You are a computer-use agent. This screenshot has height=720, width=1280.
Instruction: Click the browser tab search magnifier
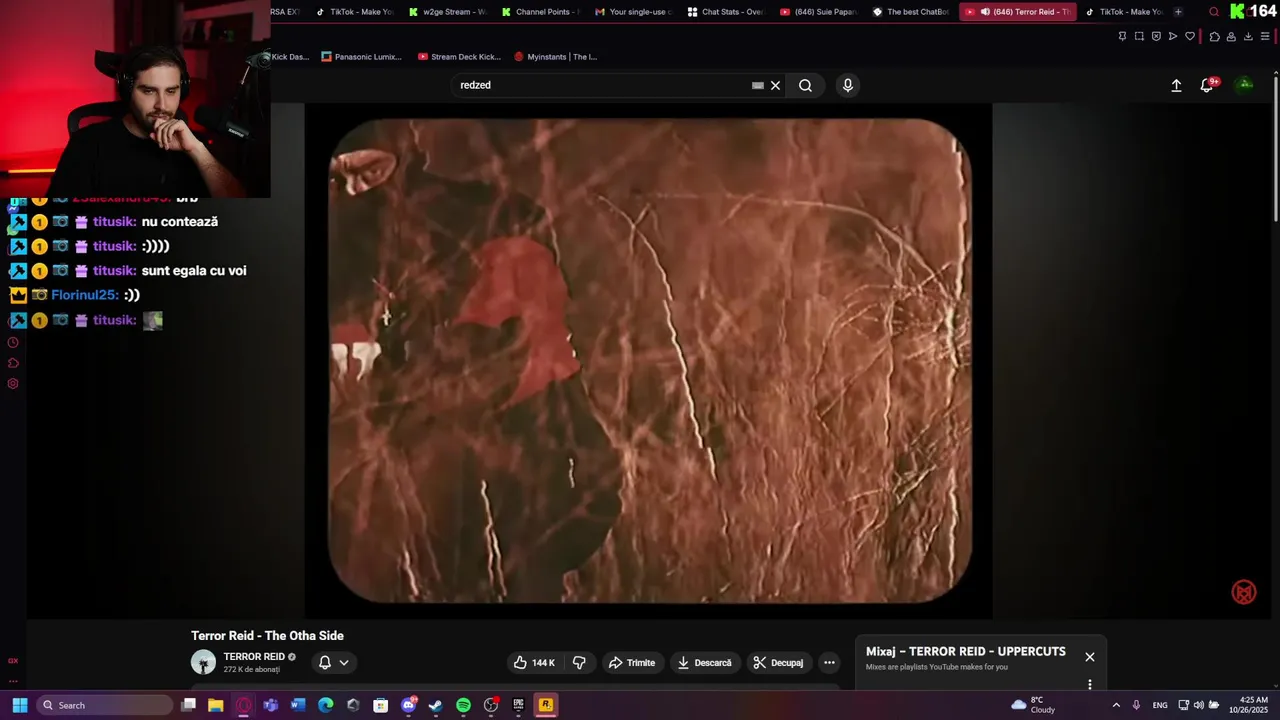tap(1214, 12)
